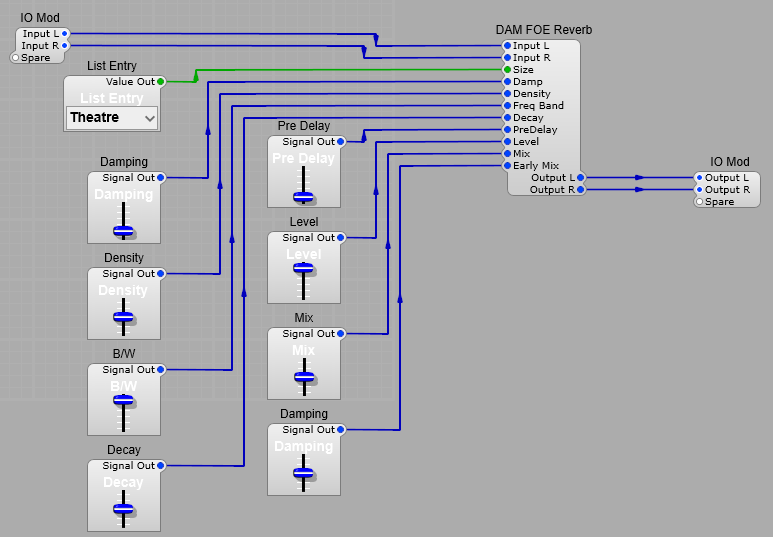
Task: Click the B/W slider handle
Action: coord(124,399)
